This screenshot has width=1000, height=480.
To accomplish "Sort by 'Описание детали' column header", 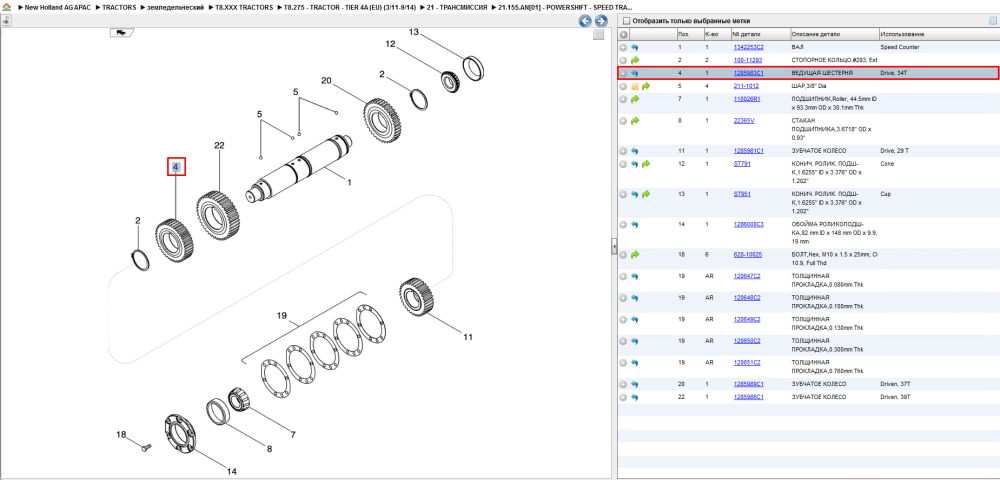I will coord(833,34).
